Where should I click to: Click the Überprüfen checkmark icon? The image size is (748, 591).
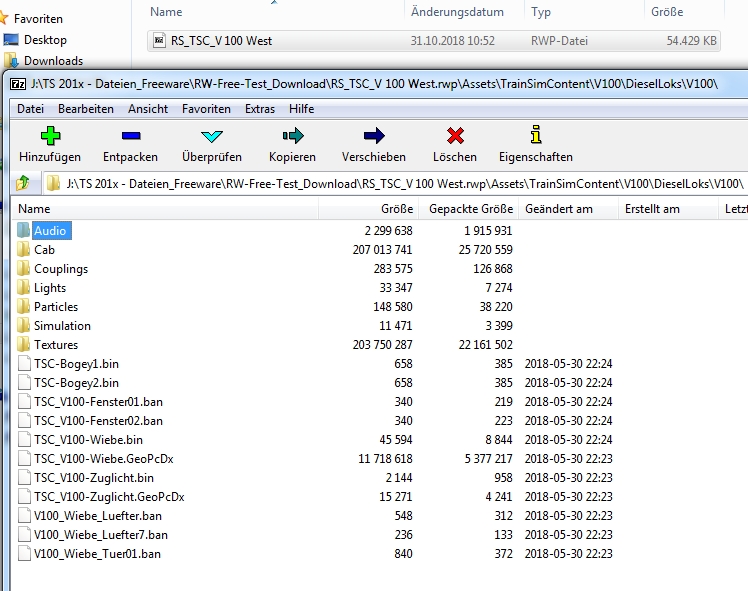tap(212, 136)
